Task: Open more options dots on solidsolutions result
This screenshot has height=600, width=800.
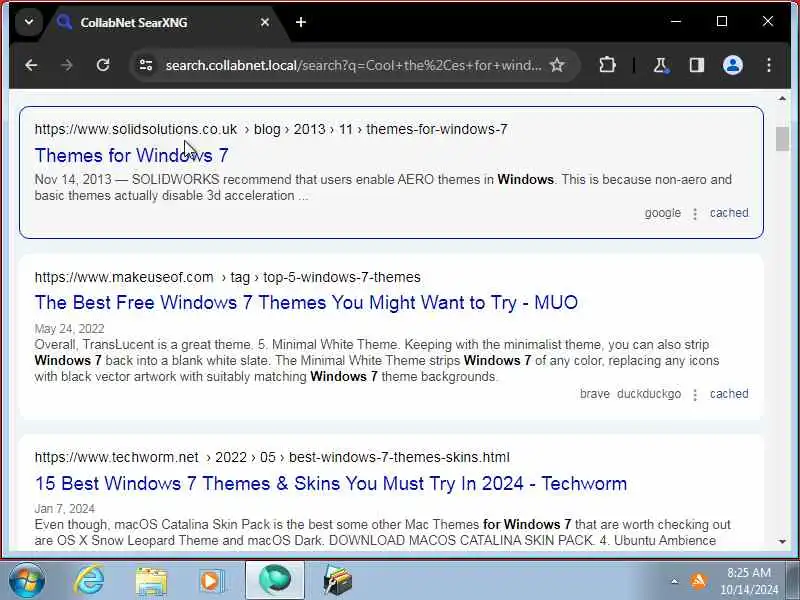Action: coord(695,214)
